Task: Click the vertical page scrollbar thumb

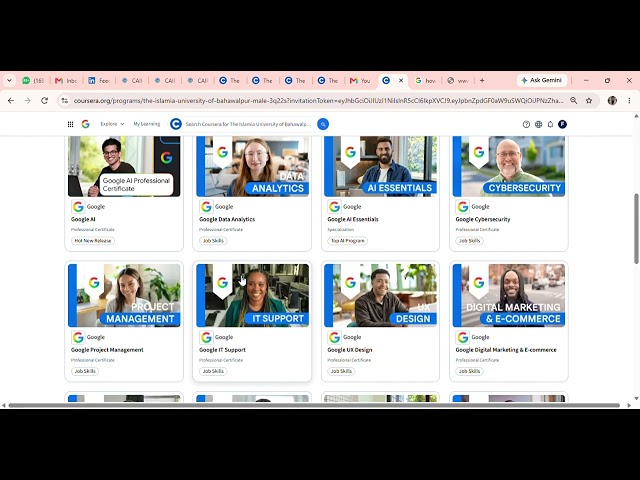Action: coord(636,229)
